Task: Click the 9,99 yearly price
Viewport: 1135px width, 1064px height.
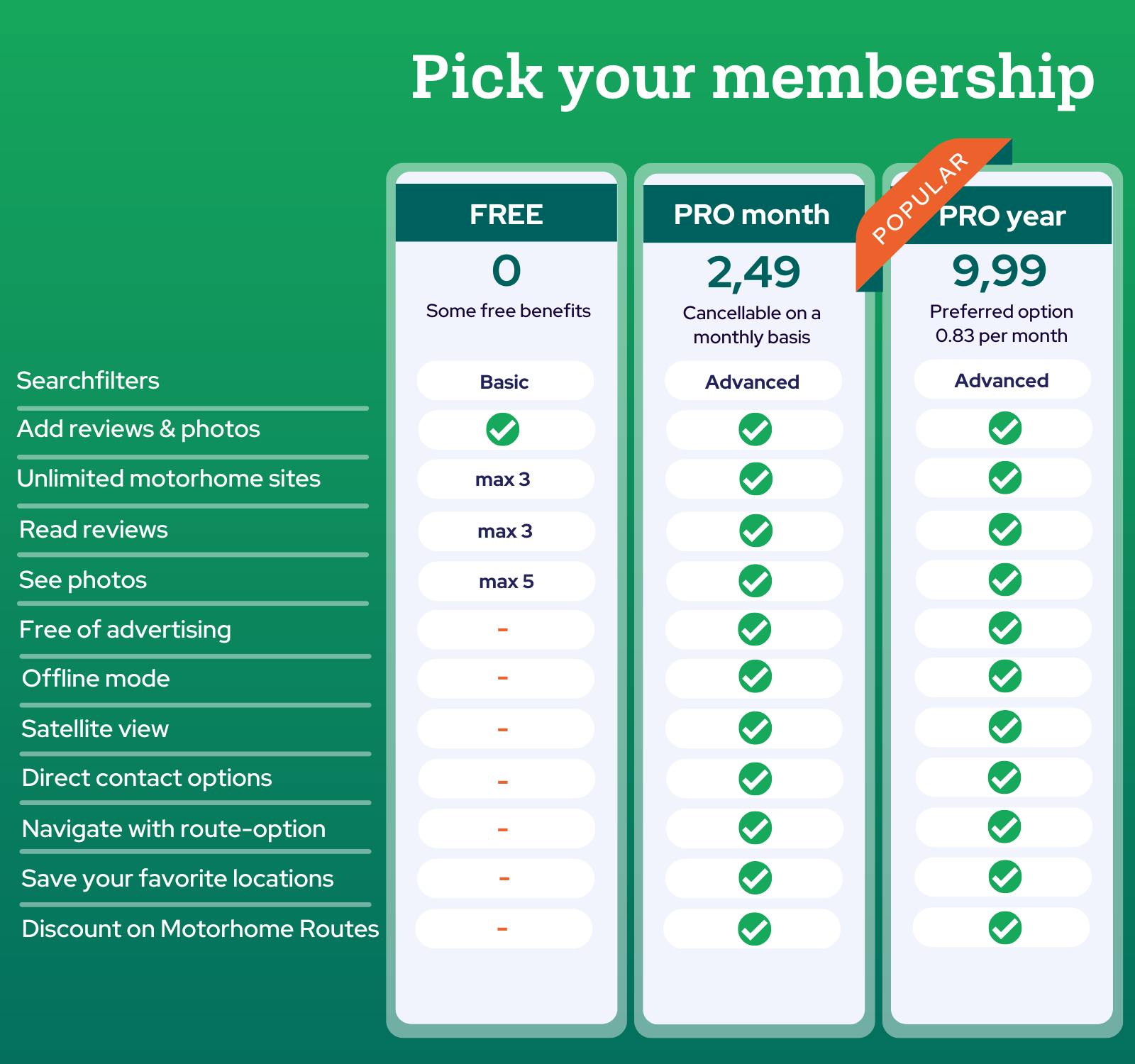Action: [1000, 271]
